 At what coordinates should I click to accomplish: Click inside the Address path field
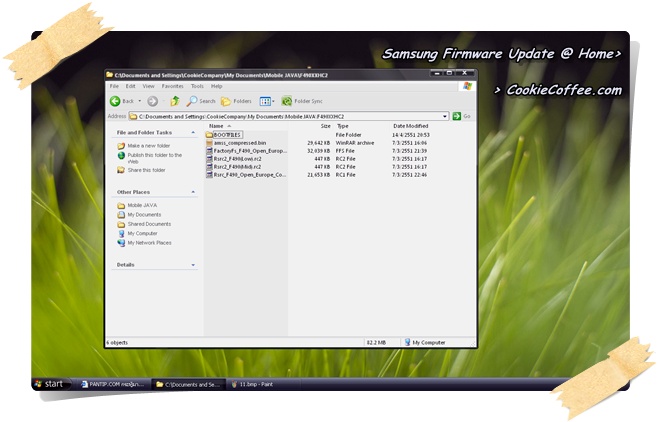coord(288,116)
